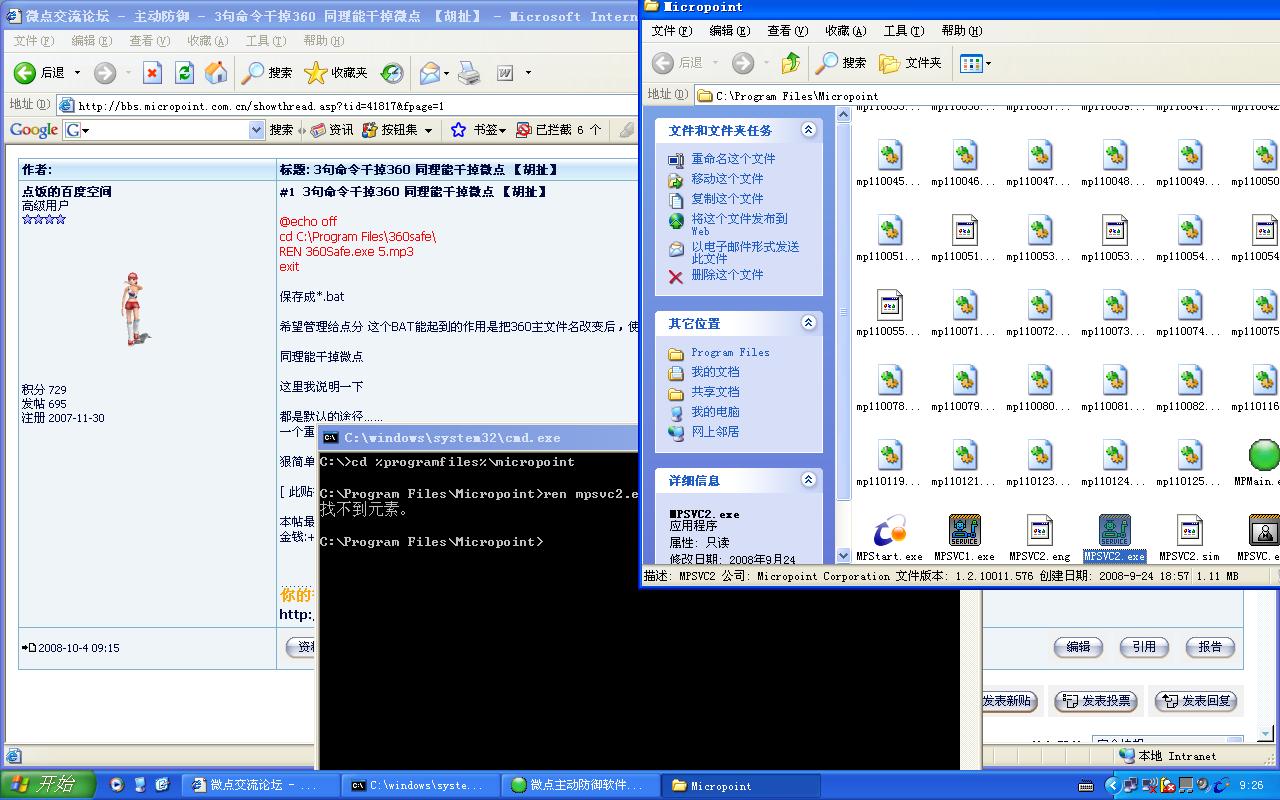Click 我的电脑 link in explorer sidebar
Viewport: 1280px width, 800px height.
tap(715, 411)
